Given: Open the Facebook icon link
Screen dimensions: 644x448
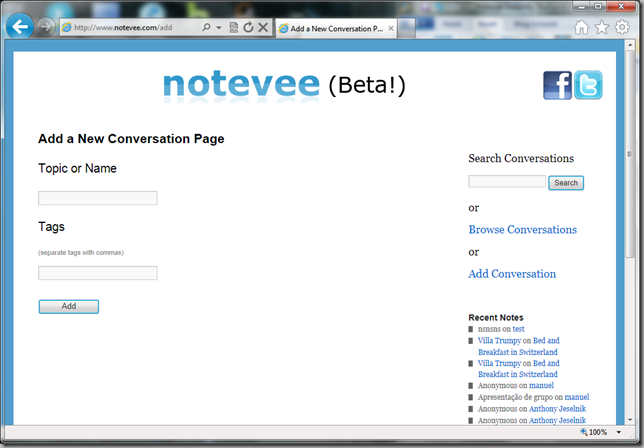Looking at the screenshot, I should click(557, 85).
